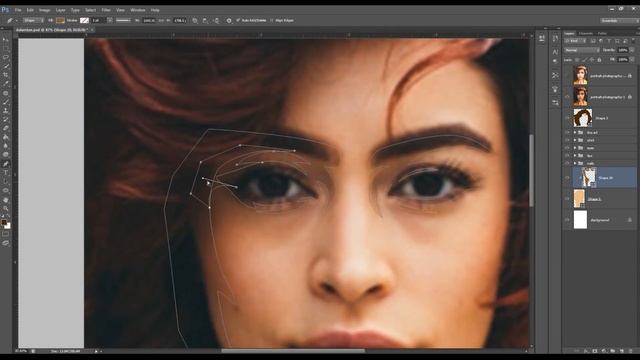Screen dimensions: 640x360
Task: Open path operations icon in options bar
Action: (x=195, y=20)
